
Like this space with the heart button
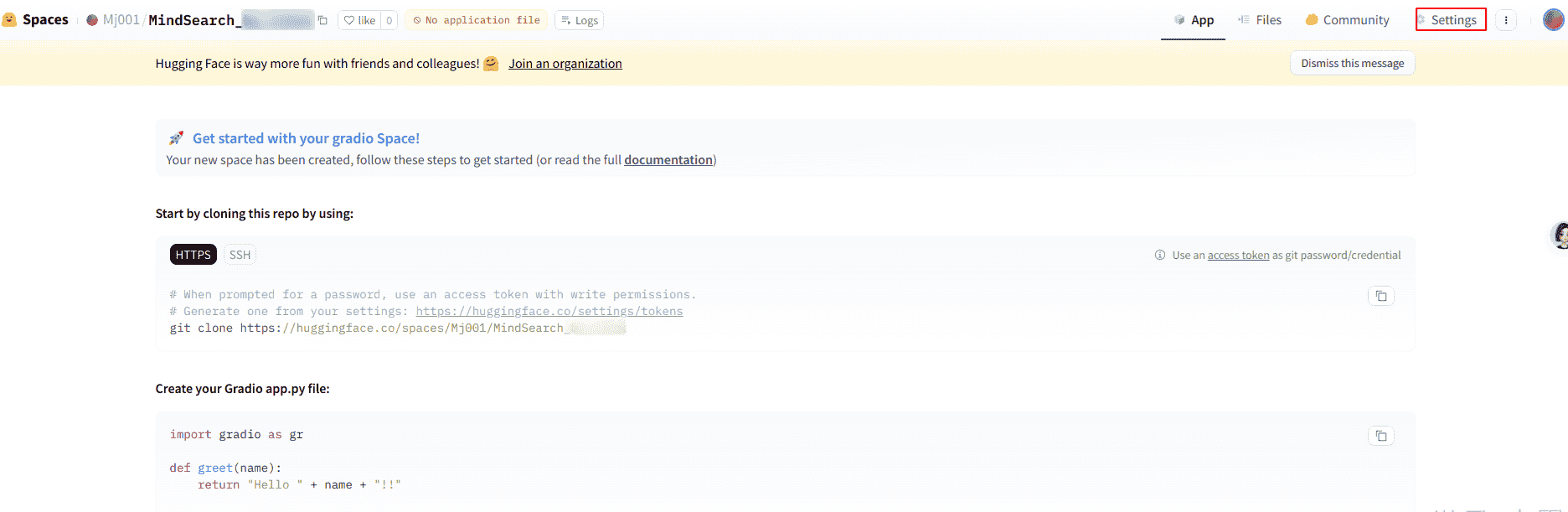[x=359, y=20]
